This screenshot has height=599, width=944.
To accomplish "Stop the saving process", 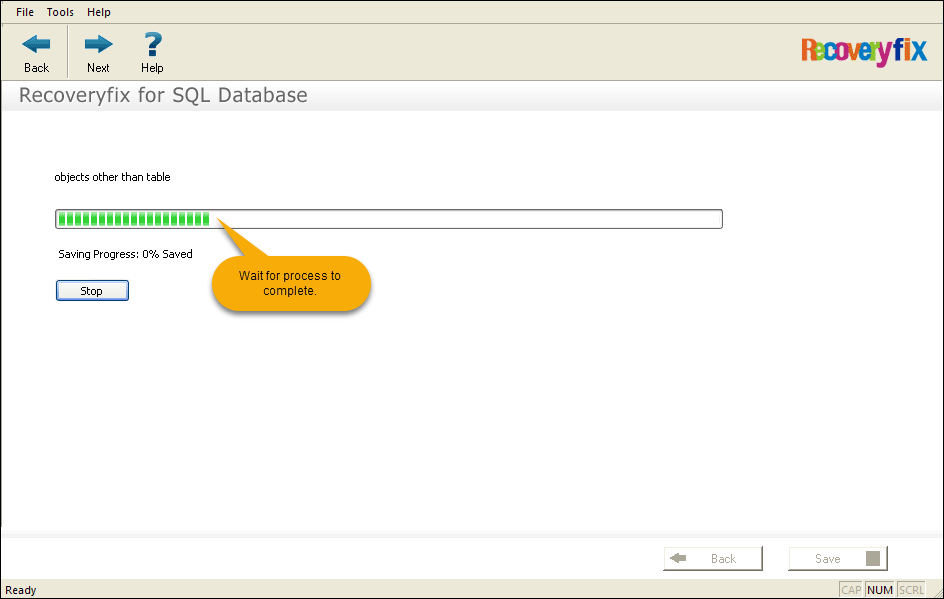I will (92, 291).
